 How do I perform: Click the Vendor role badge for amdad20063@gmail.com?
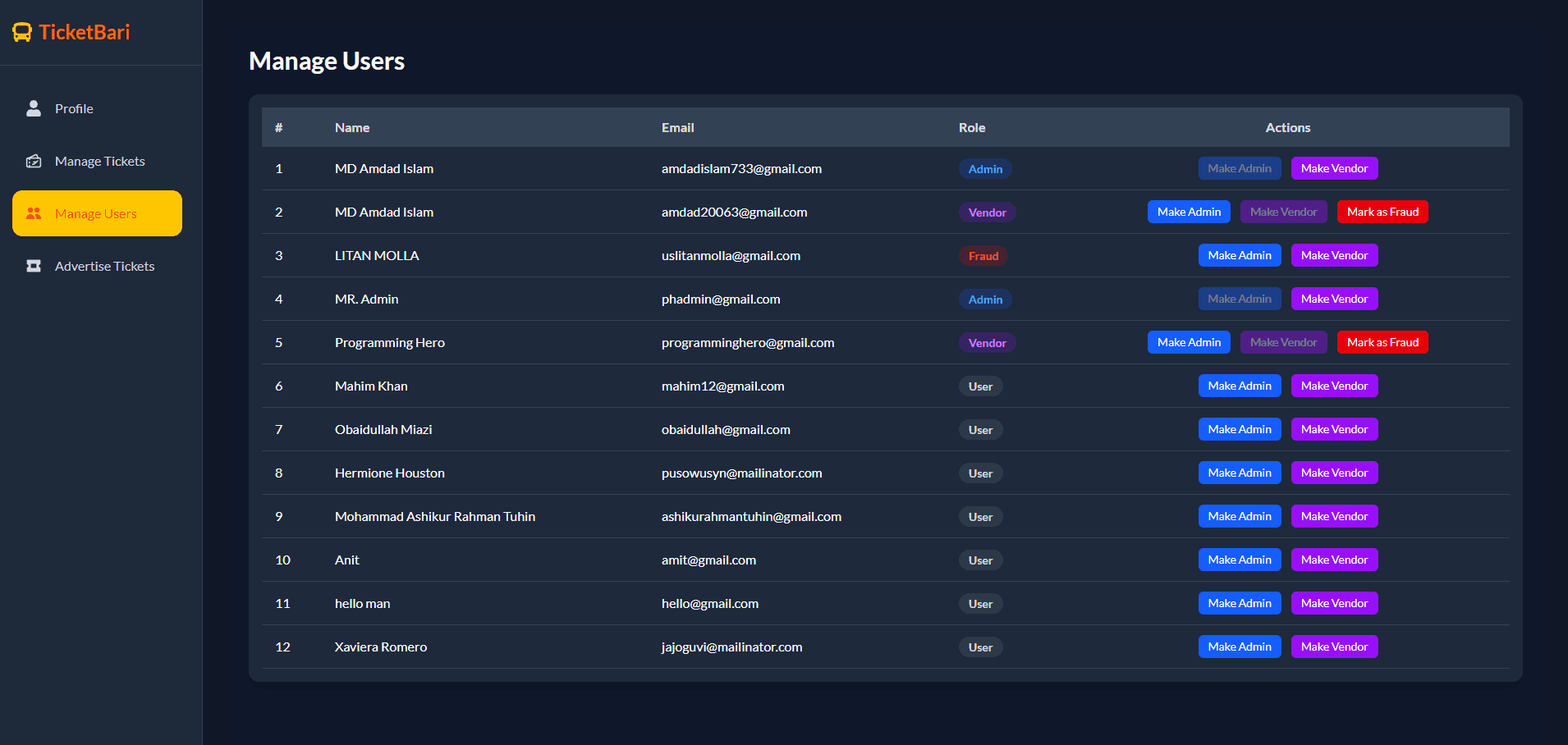point(987,213)
